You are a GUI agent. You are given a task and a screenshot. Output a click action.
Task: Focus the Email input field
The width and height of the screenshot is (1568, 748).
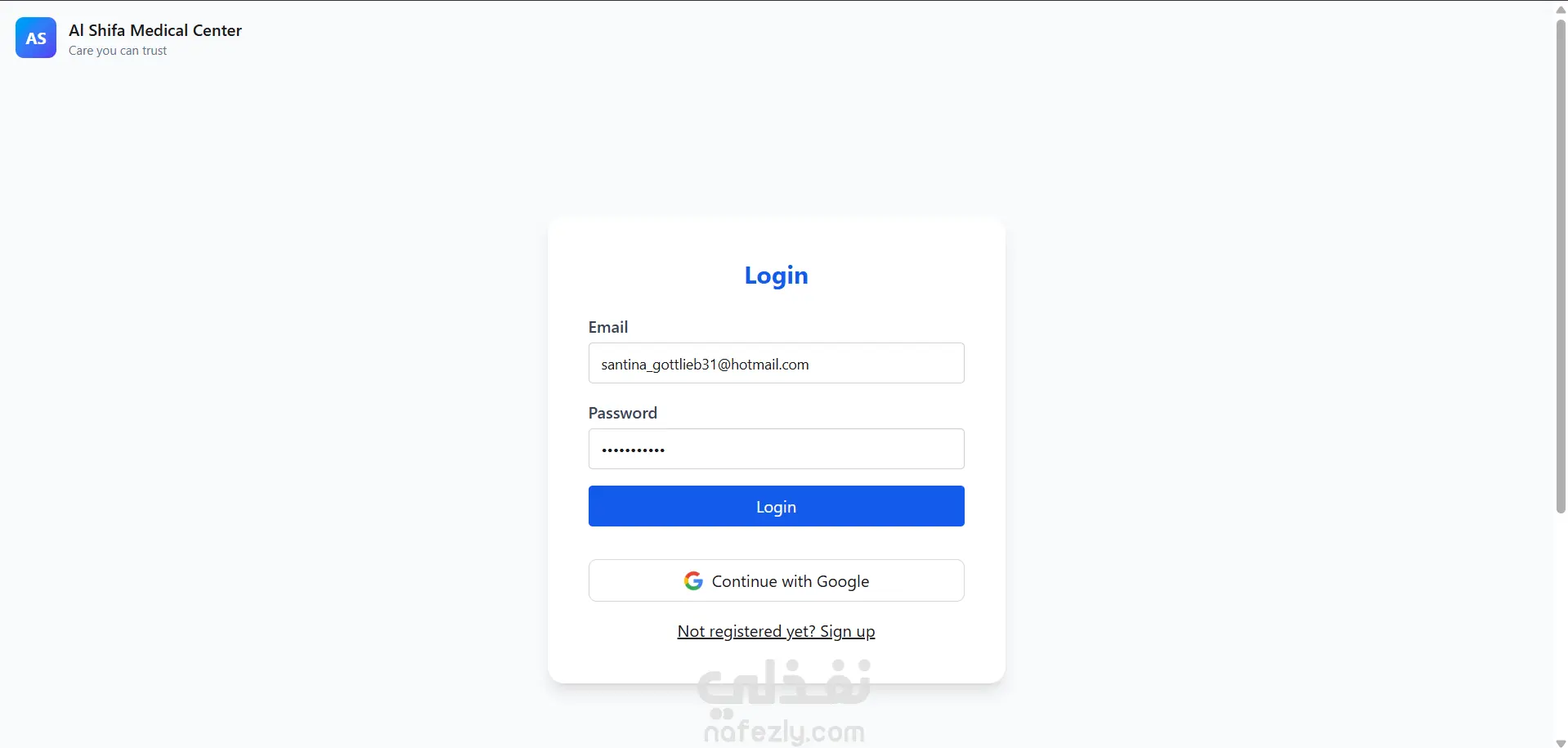[776, 363]
